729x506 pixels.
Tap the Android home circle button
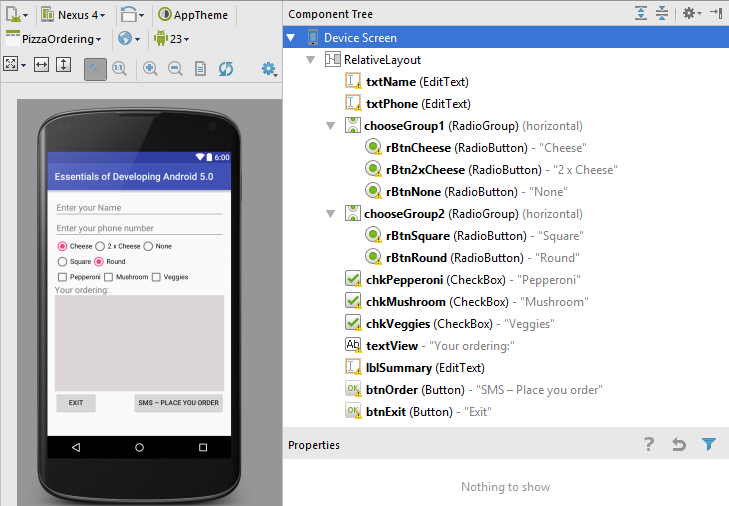pyautogui.click(x=139, y=447)
